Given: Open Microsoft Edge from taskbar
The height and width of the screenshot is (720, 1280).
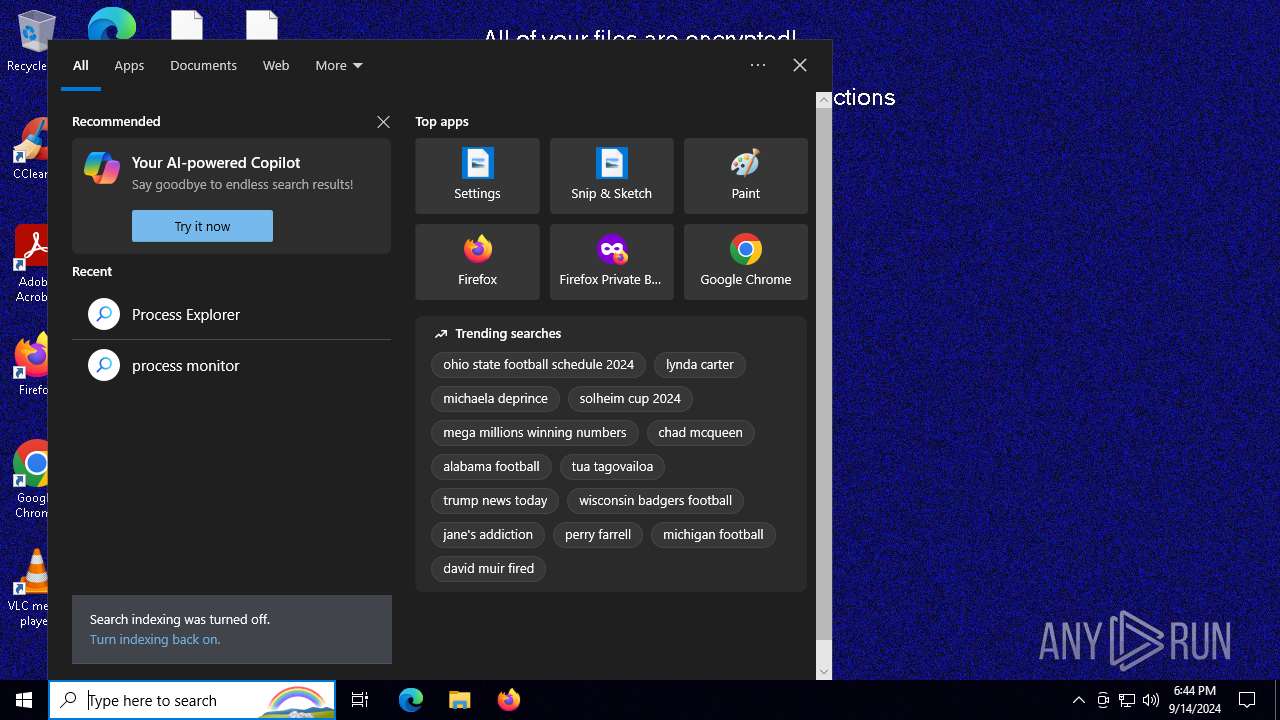Looking at the screenshot, I should [411, 700].
